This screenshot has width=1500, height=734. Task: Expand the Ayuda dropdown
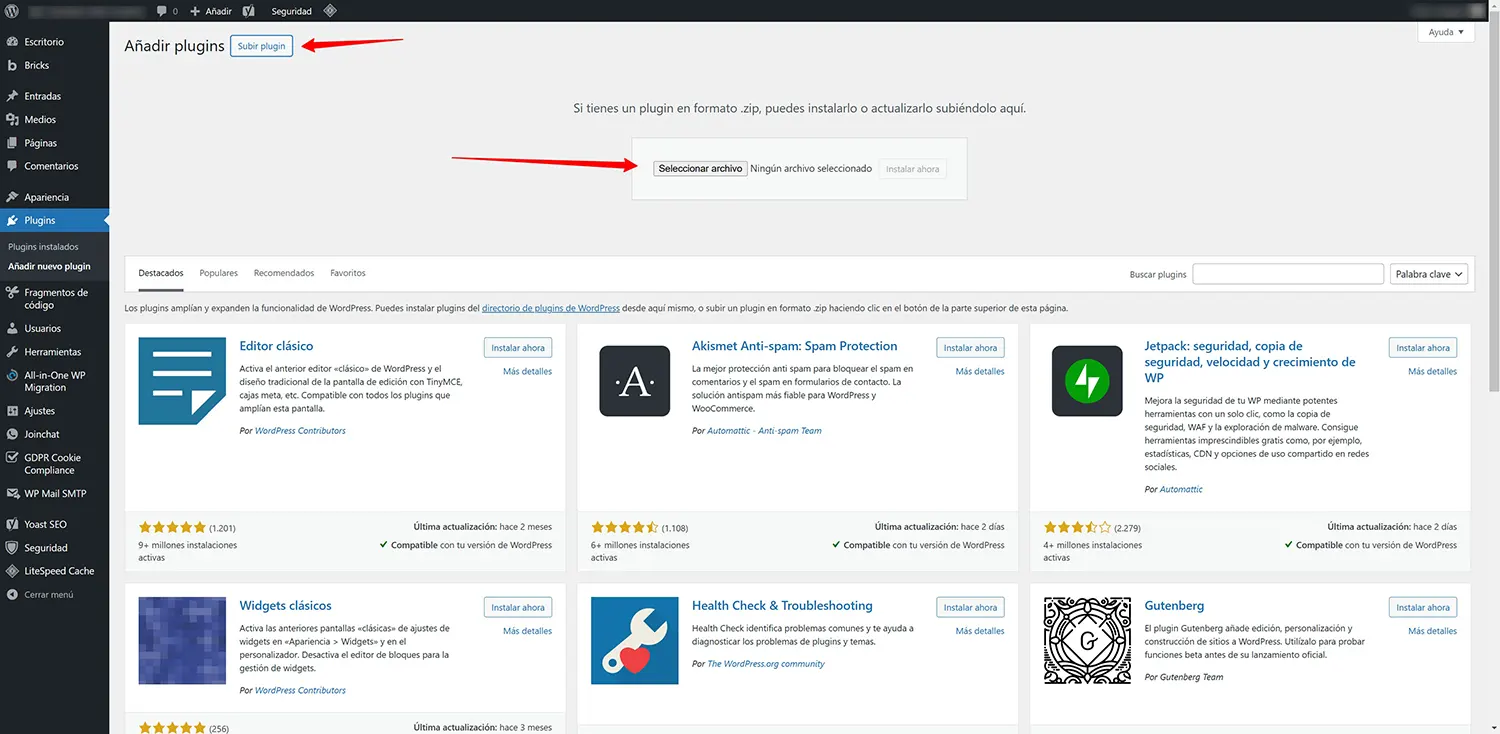1444,31
